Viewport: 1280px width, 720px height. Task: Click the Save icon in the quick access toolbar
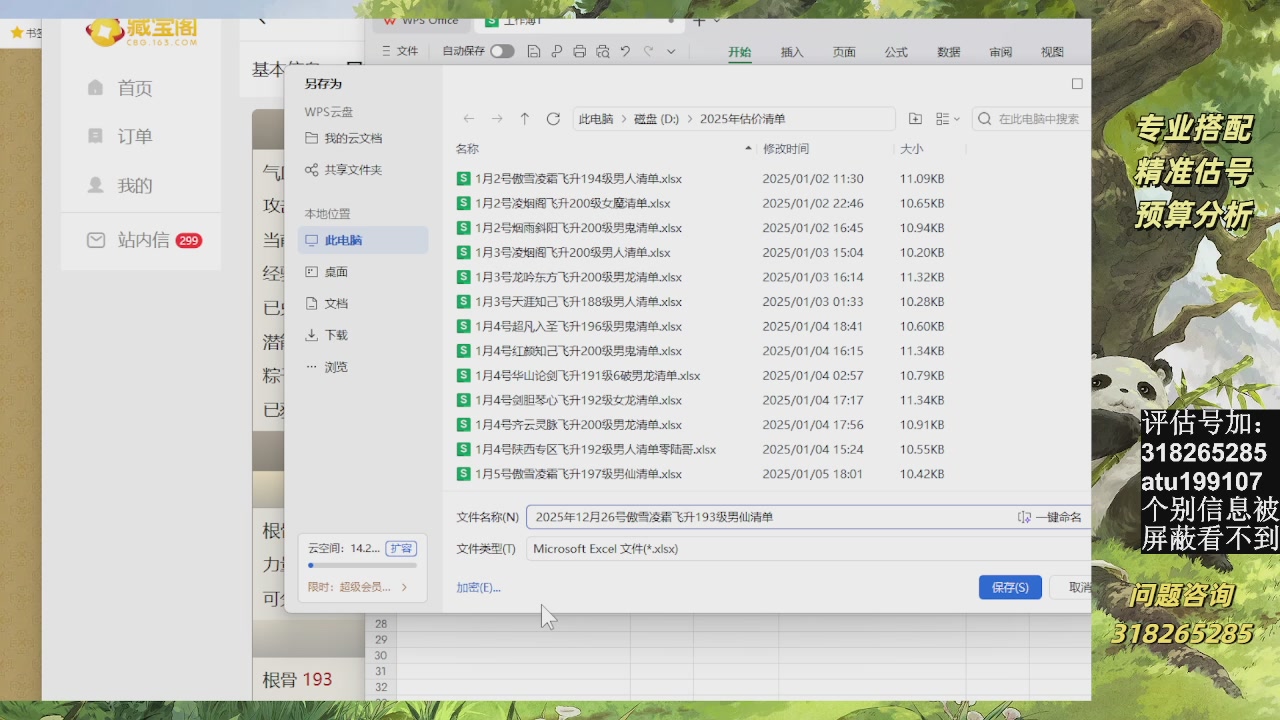tap(534, 51)
